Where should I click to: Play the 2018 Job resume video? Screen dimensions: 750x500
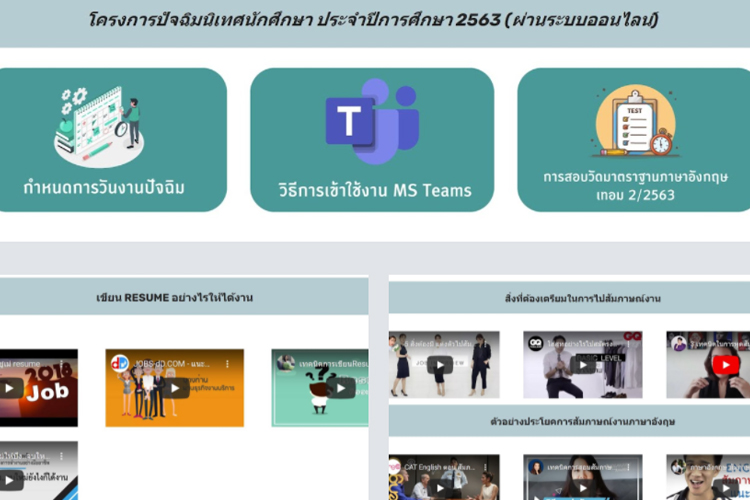10,388
